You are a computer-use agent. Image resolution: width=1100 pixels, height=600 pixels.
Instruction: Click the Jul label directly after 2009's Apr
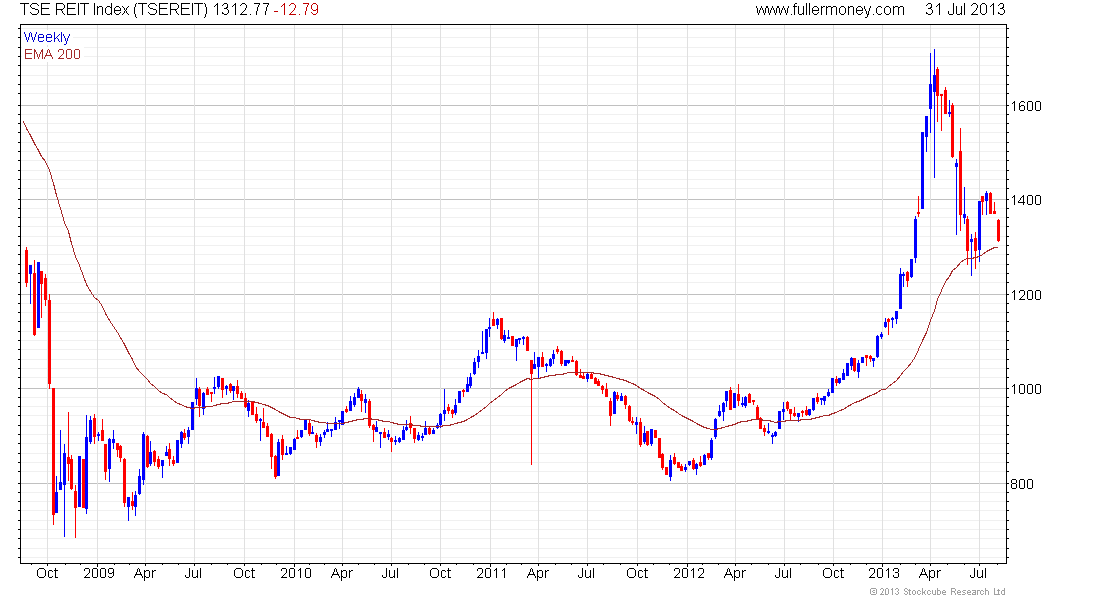tap(193, 573)
